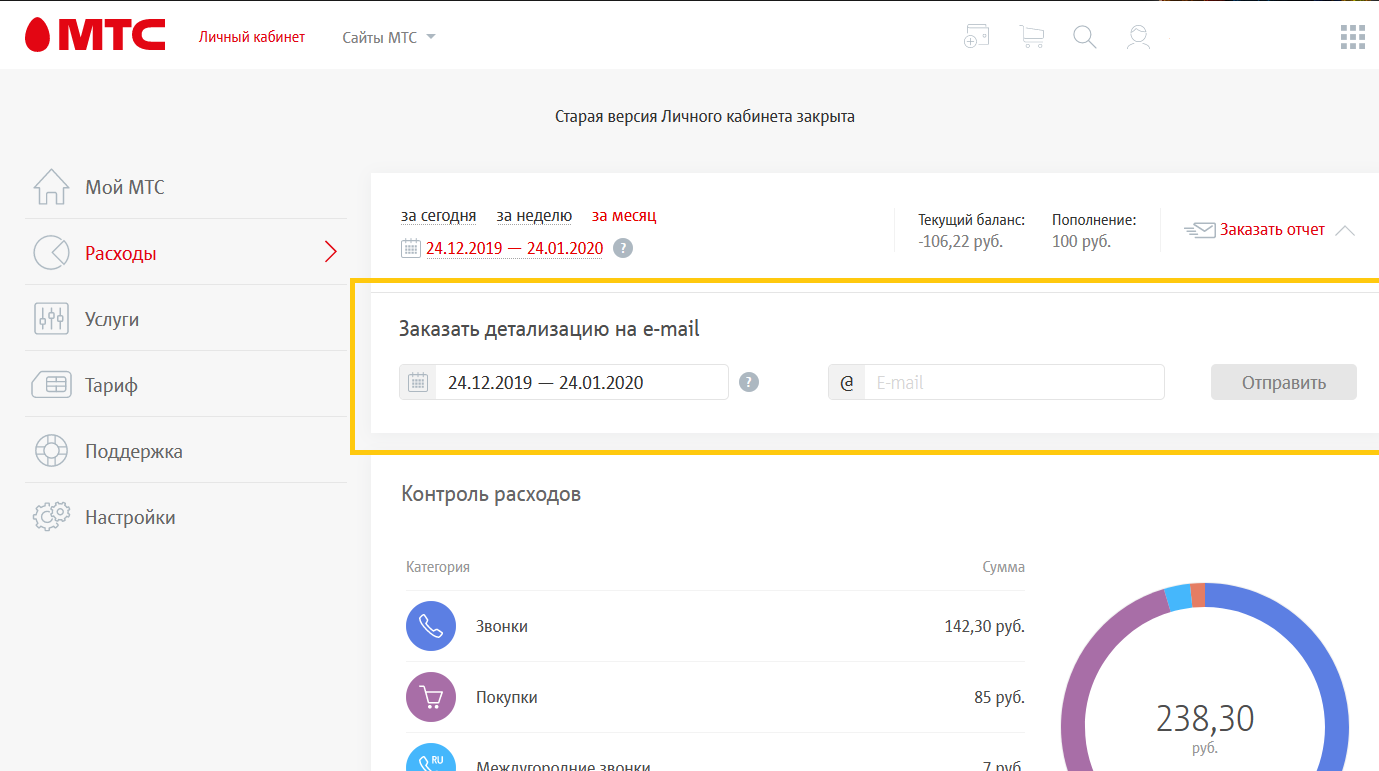The width and height of the screenshot is (1379, 771).
Task: Select the за месяц period
Action: pos(624,215)
